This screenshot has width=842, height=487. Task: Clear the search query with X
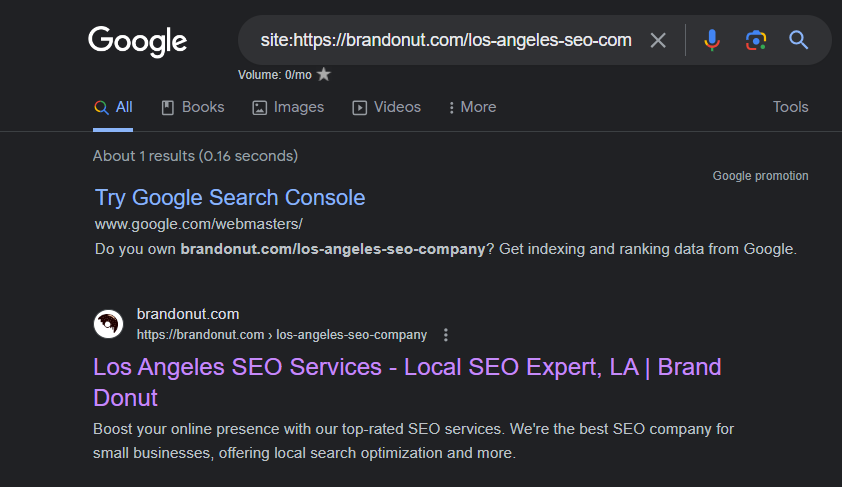658,40
